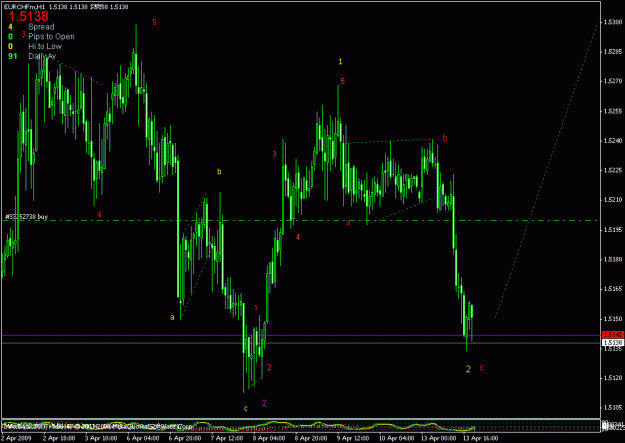
Task: Click the 9 Apr 12:00 time label
Action: [x=352, y=438]
